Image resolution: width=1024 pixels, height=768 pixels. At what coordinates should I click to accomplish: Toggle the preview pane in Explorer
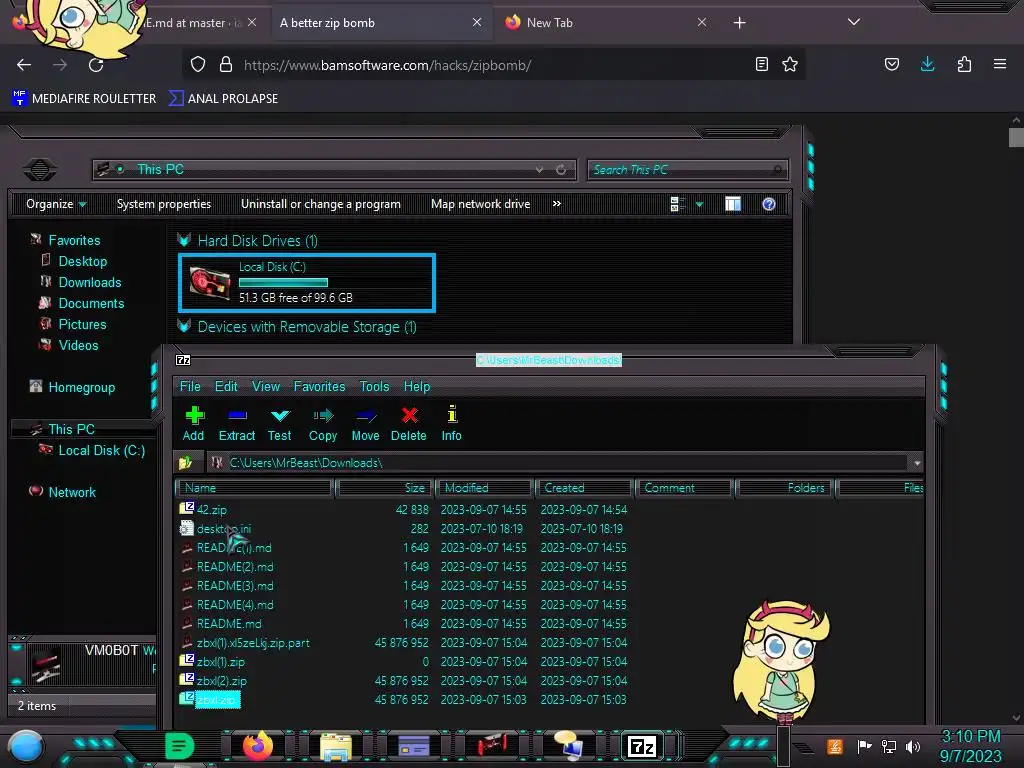pyautogui.click(x=733, y=204)
